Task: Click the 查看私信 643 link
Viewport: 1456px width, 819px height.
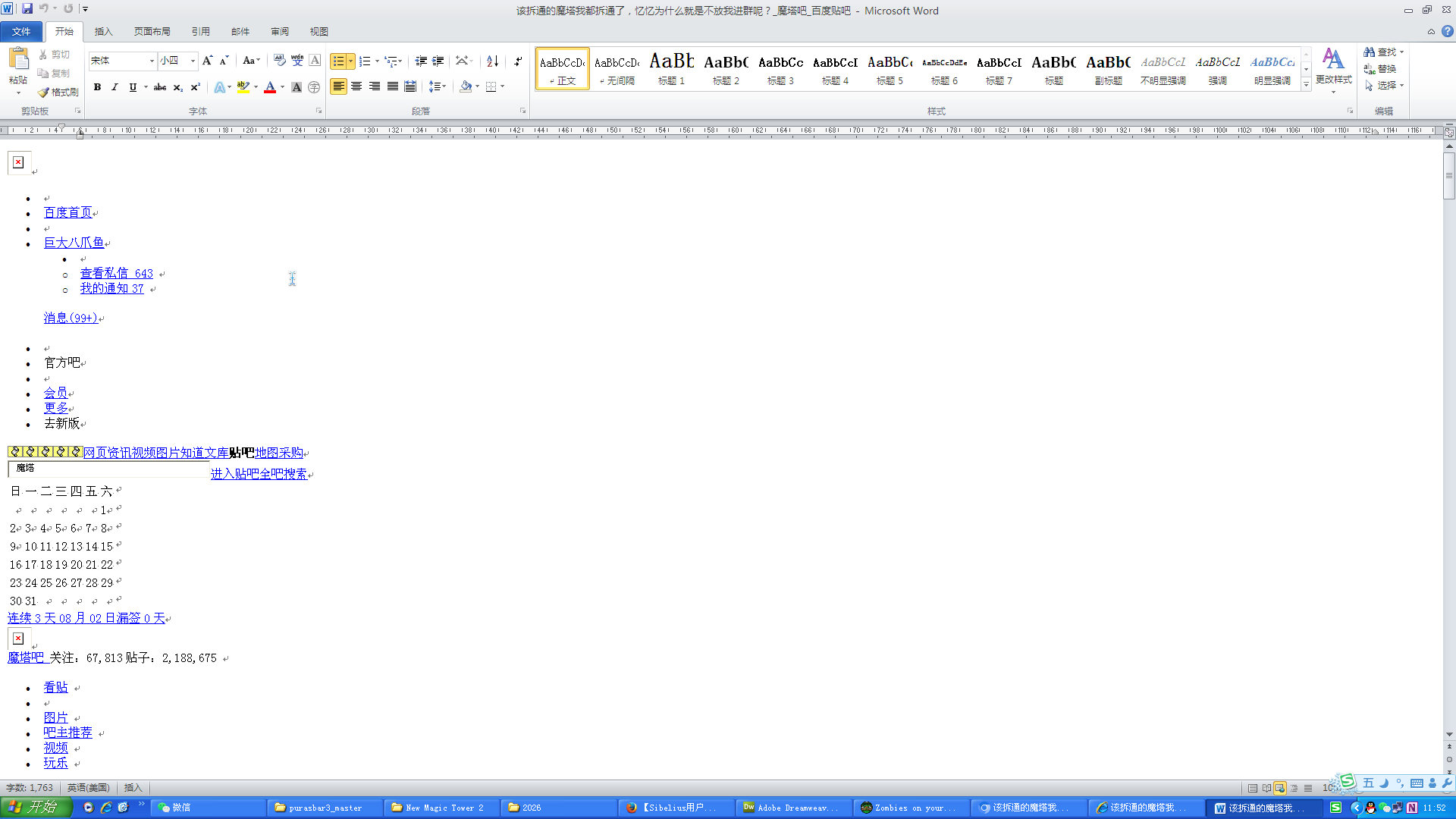Action: (117, 273)
